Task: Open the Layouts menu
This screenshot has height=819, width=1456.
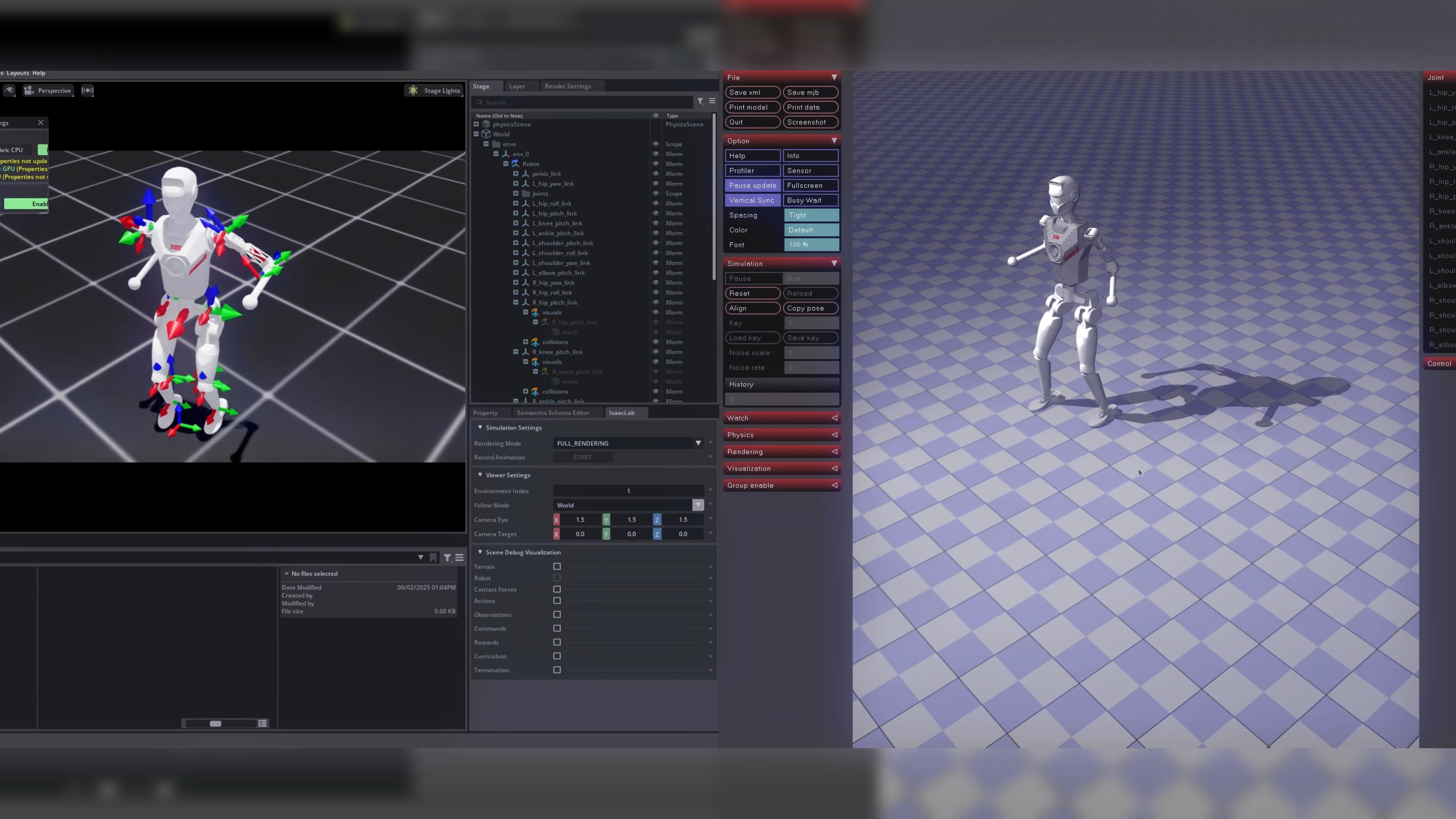Action: (x=17, y=73)
